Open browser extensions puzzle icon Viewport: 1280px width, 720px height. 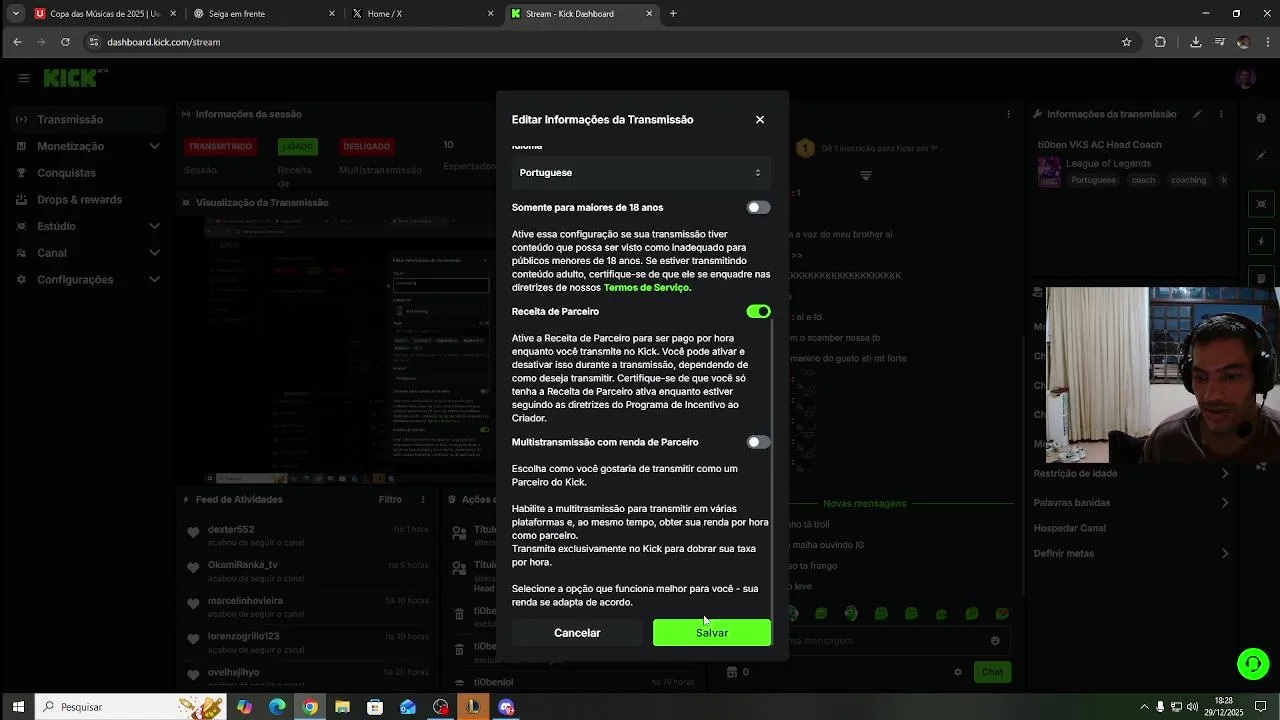click(1160, 42)
